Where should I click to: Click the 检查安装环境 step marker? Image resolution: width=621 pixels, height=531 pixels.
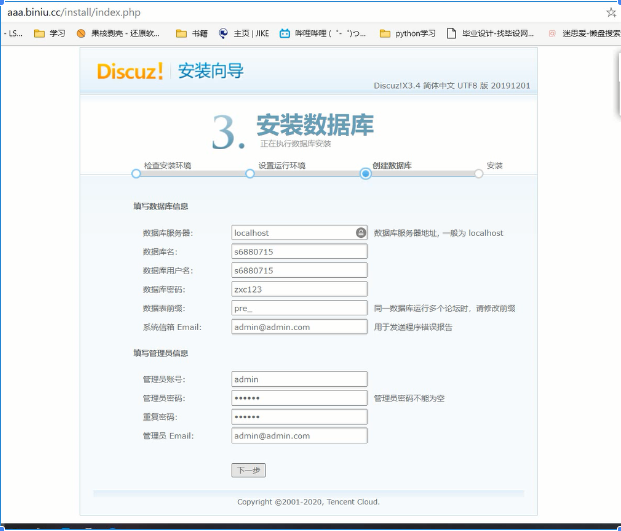coord(136,174)
